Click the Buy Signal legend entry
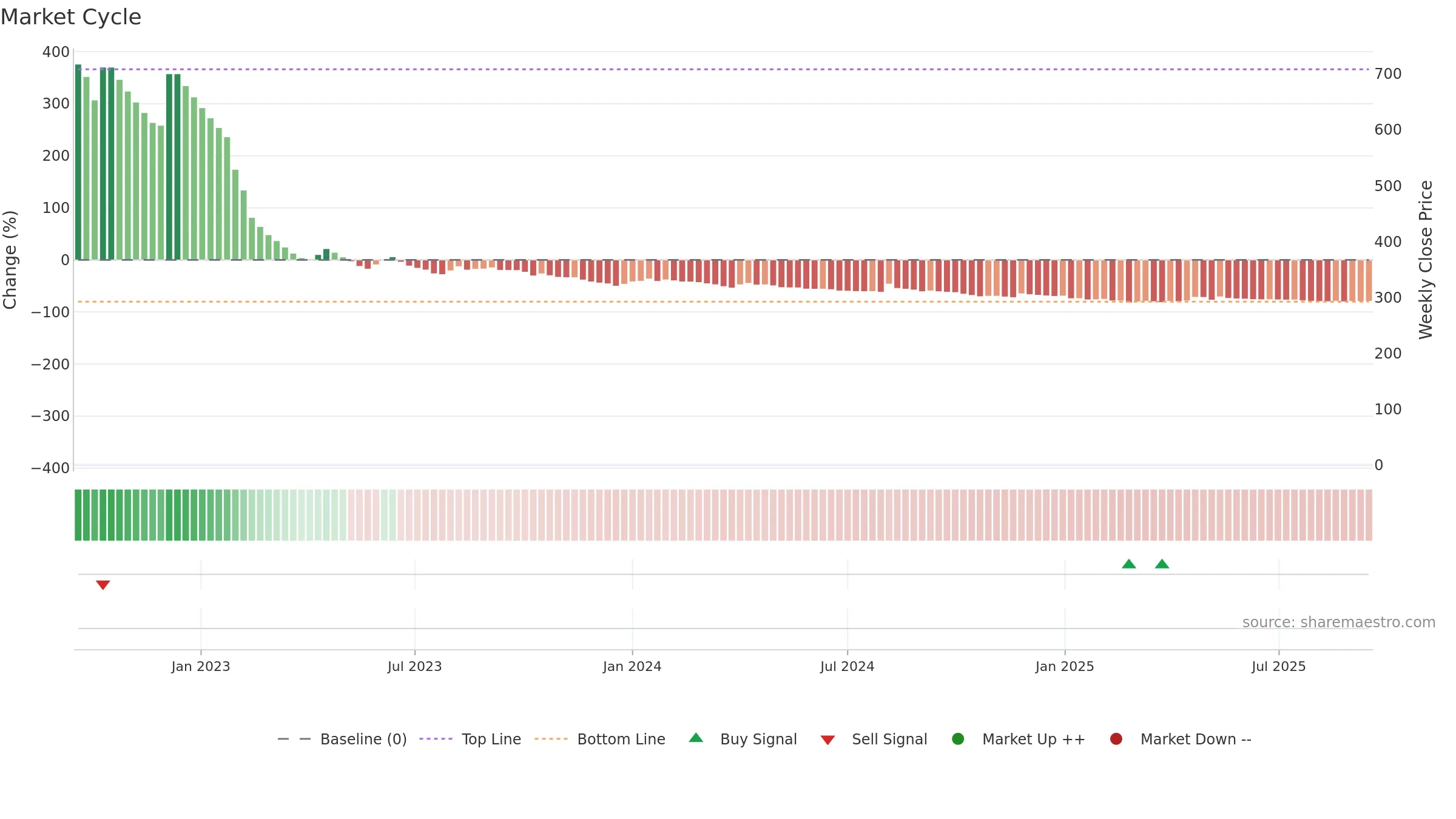Image resolution: width=1456 pixels, height=819 pixels. click(x=743, y=739)
